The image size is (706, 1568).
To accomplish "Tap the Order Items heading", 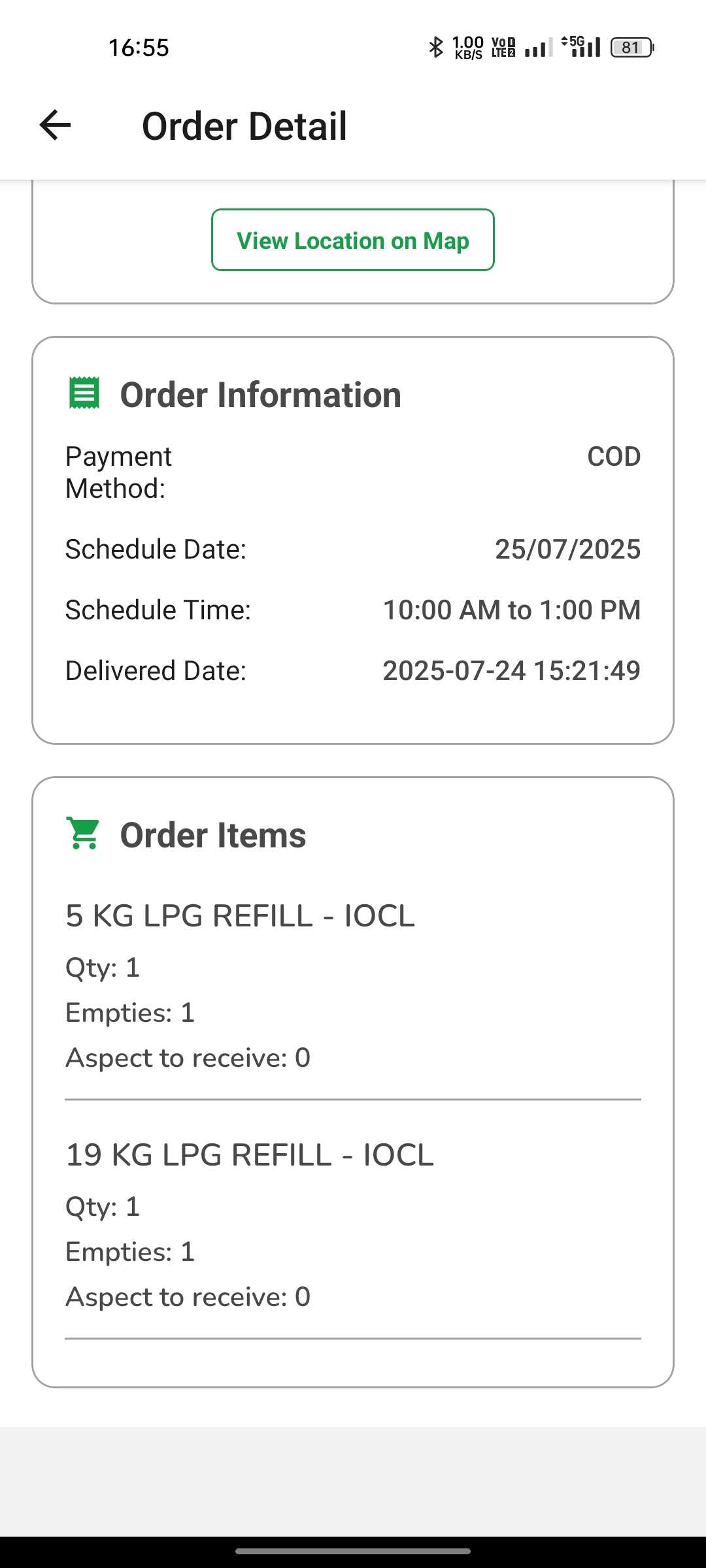I will 213,836.
